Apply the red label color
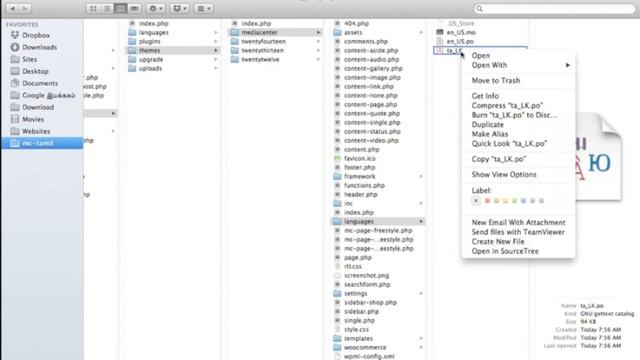Image resolution: width=640 pixels, height=360 pixels. coord(487,201)
